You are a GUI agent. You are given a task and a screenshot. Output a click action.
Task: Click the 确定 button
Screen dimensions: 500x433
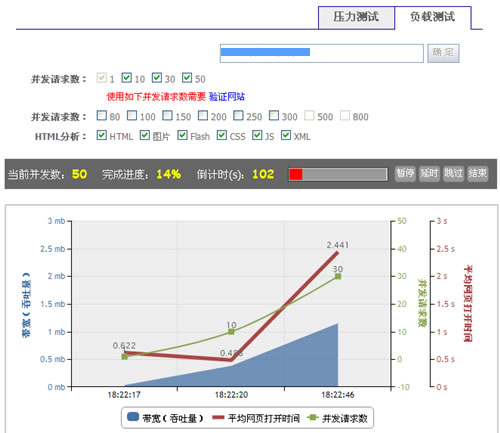tap(443, 53)
